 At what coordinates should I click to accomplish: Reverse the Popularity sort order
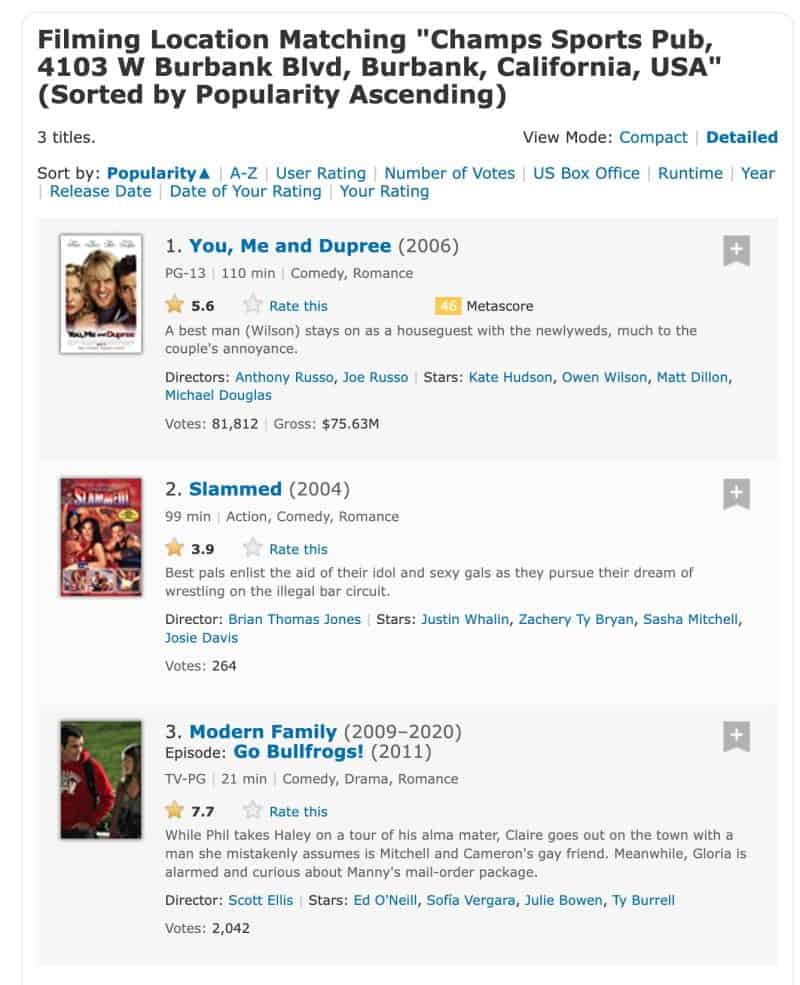click(x=158, y=173)
